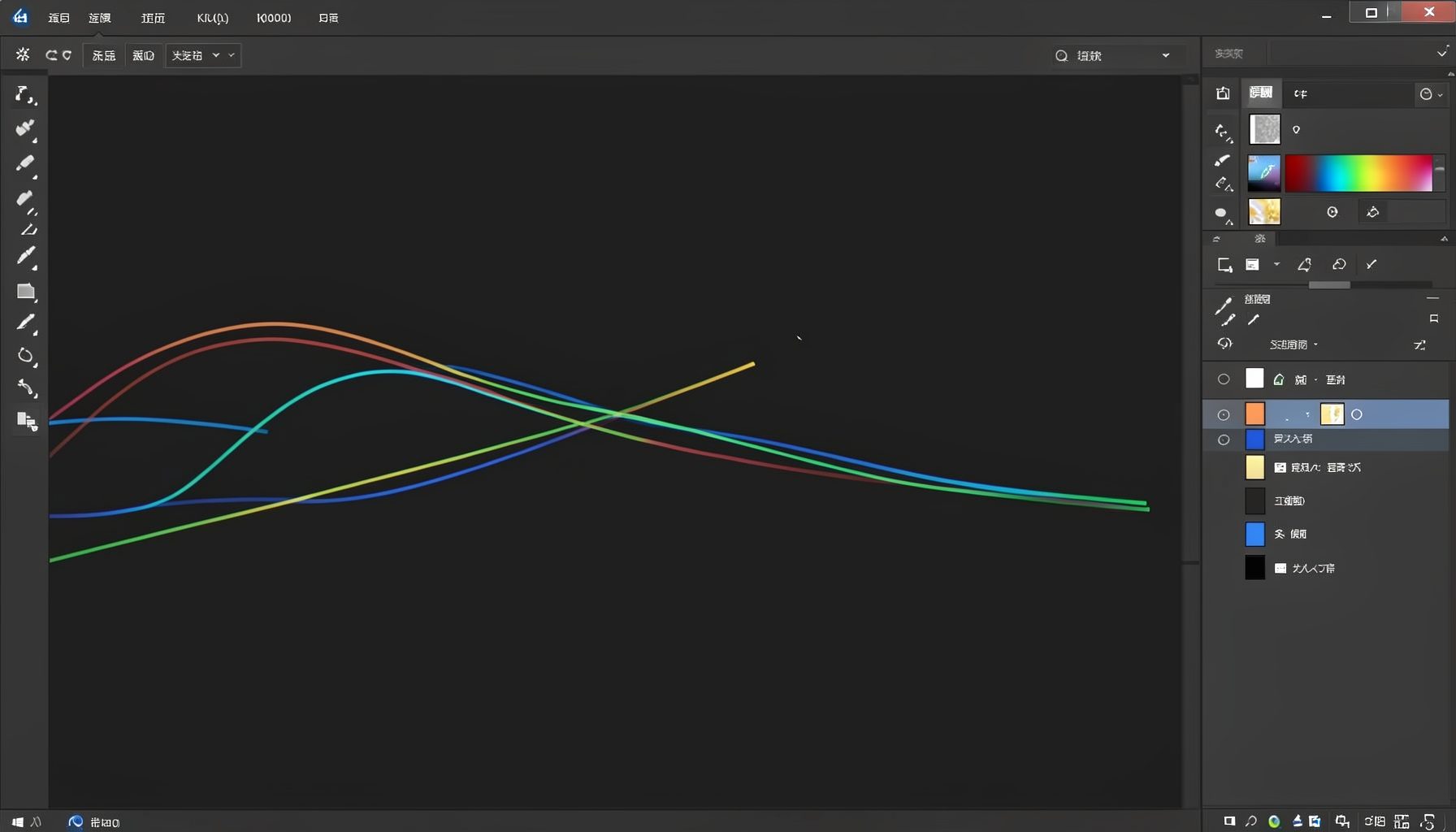Click the bell-shaped icon in the right panel toolbar
The image size is (1456, 832).
(1304, 264)
